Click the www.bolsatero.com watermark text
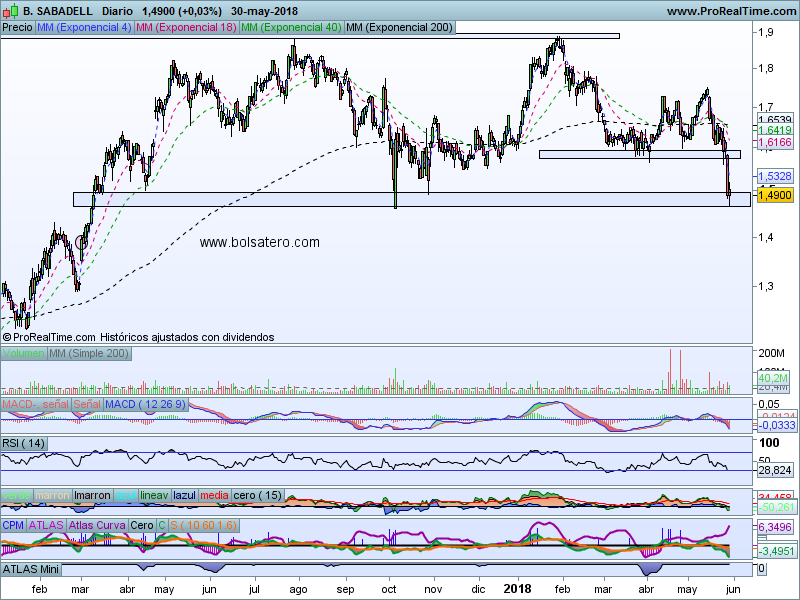800x600 pixels. click(x=260, y=242)
